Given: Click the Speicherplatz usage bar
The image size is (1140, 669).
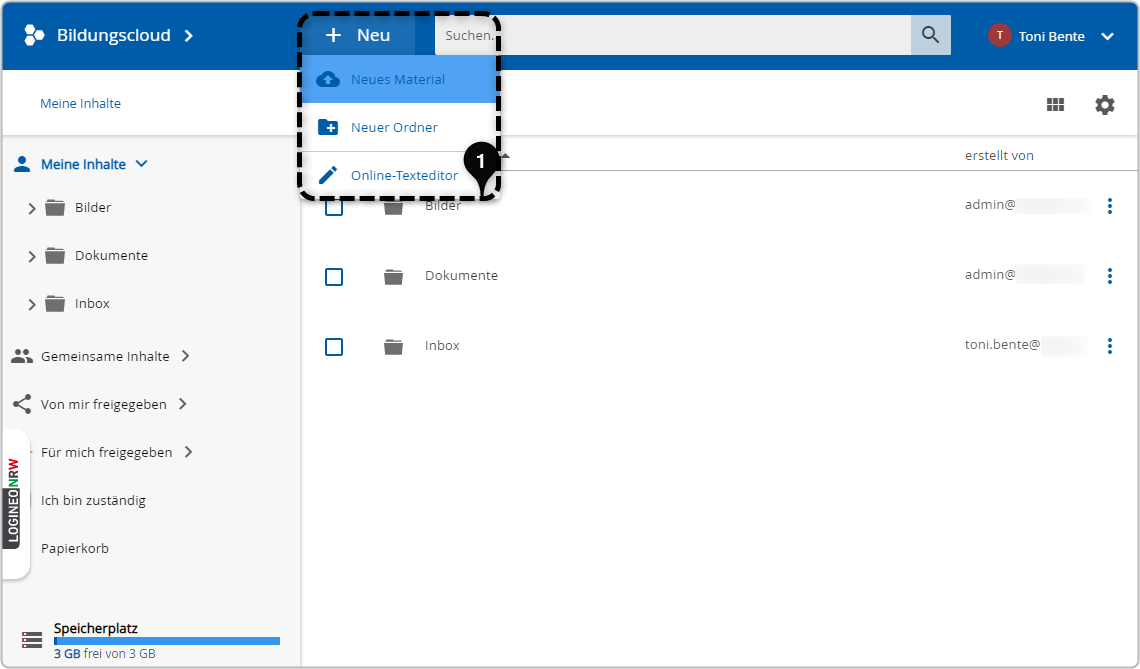Looking at the screenshot, I should pos(166,640).
